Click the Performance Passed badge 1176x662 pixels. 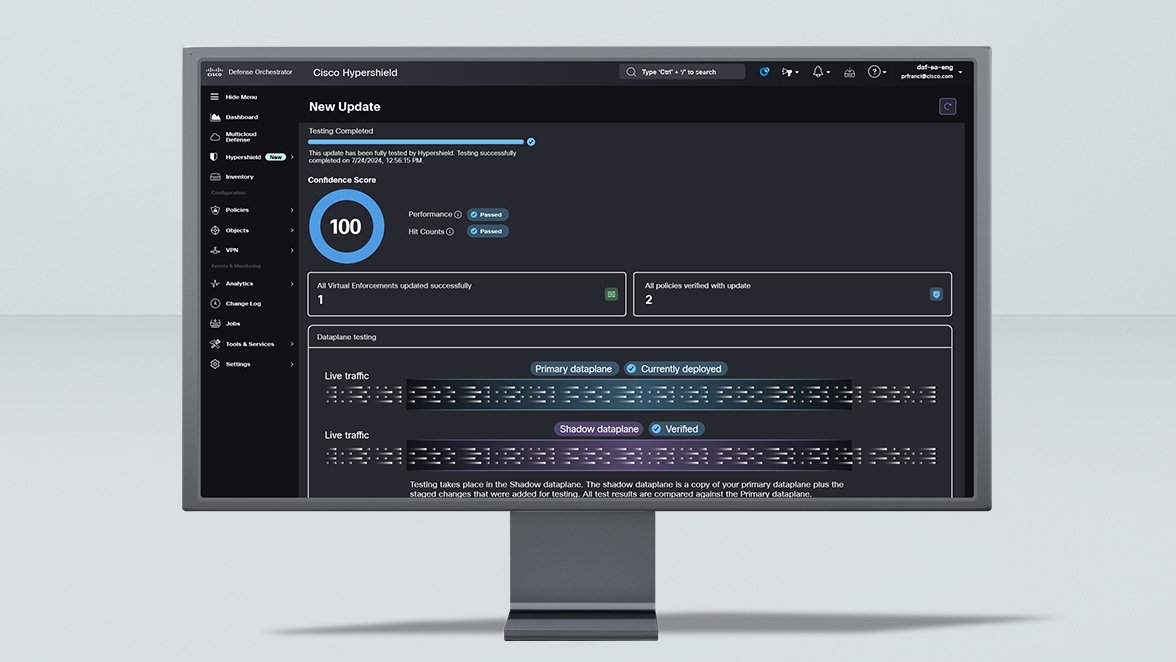pyautogui.click(x=488, y=214)
